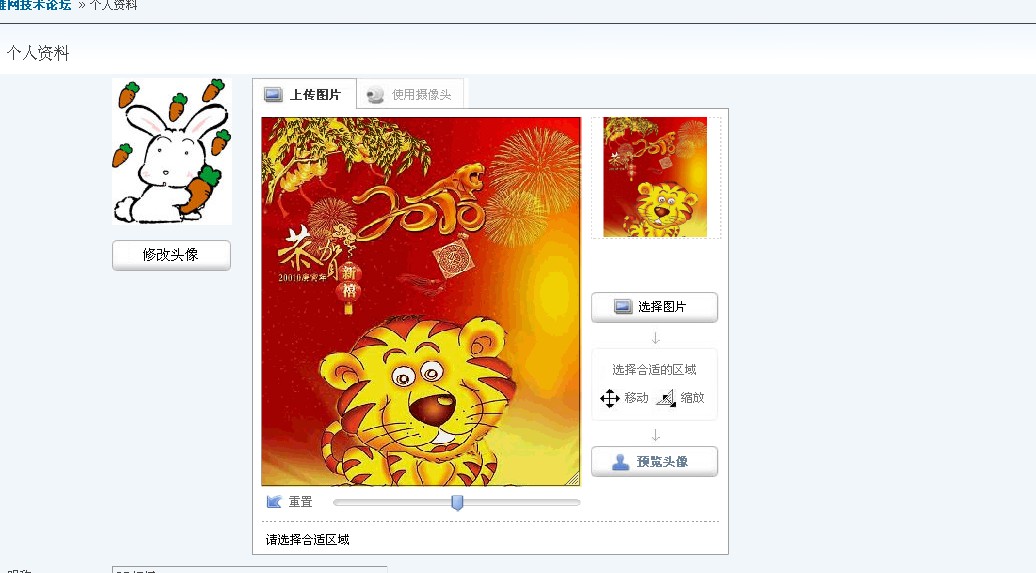
Task: Switch to the 上传图片 tab
Action: point(304,94)
